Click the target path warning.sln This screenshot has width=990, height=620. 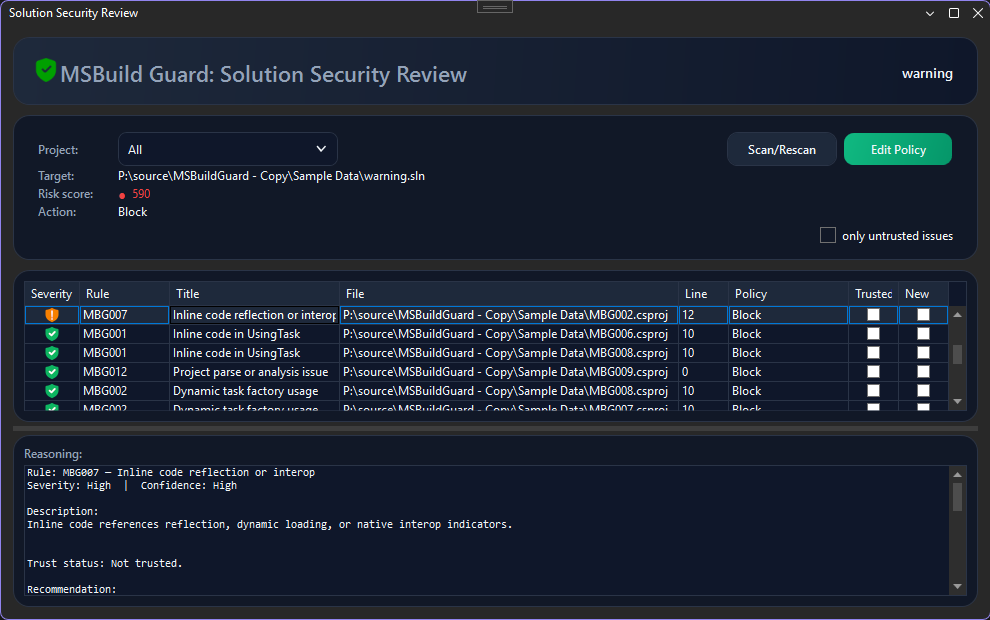point(271,176)
